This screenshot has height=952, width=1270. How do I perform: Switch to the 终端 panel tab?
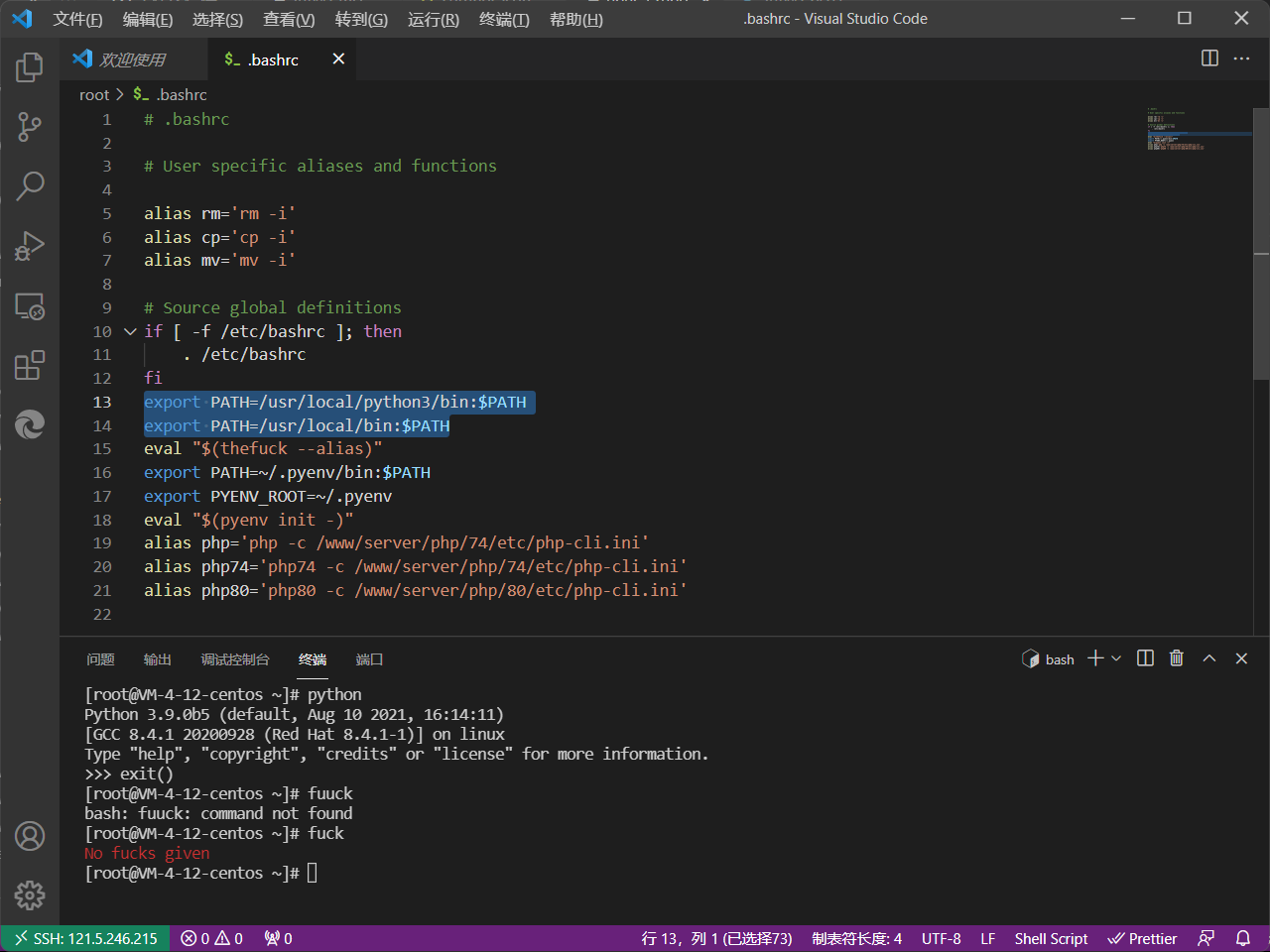tap(313, 659)
